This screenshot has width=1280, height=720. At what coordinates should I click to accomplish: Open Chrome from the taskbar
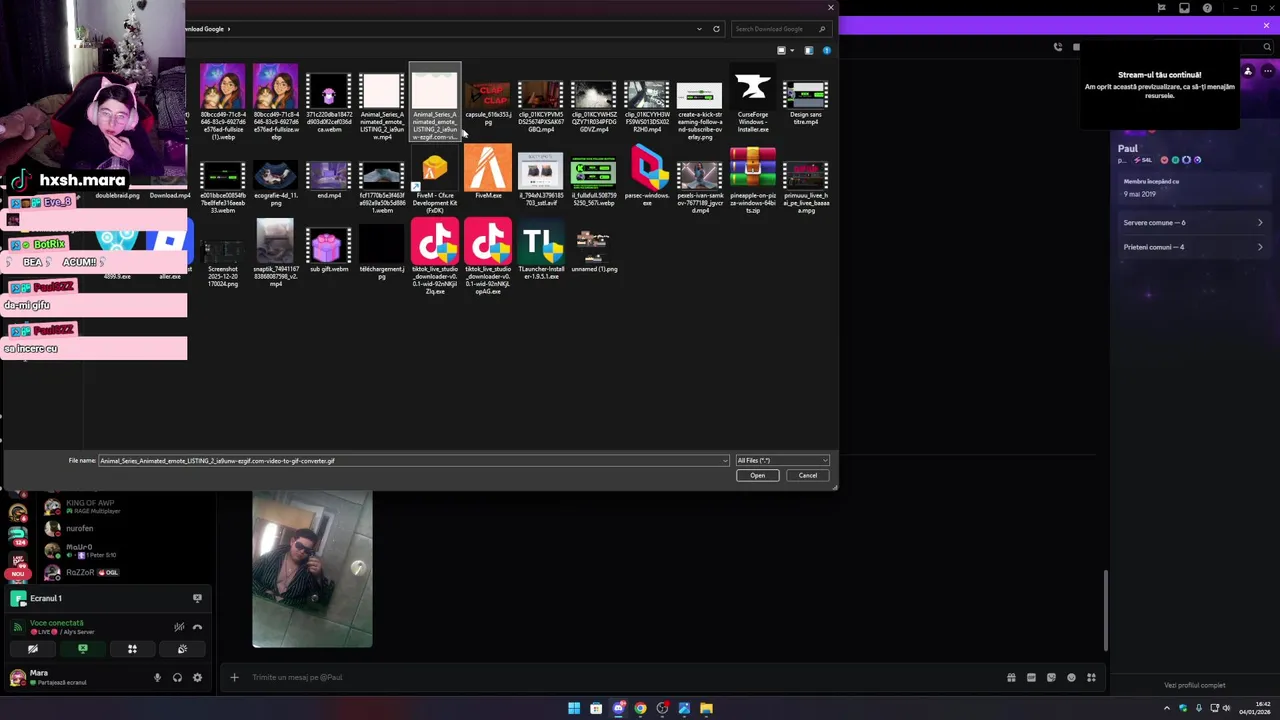click(x=640, y=708)
